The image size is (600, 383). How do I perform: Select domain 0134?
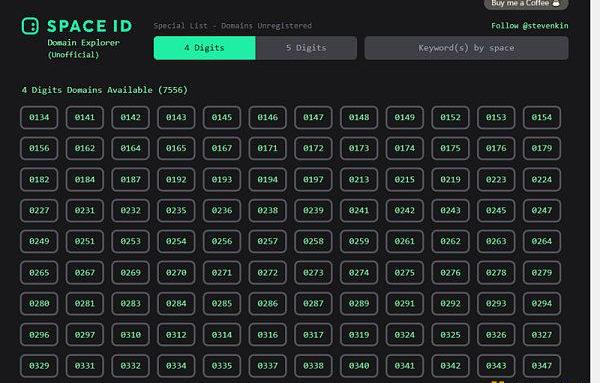coord(39,117)
